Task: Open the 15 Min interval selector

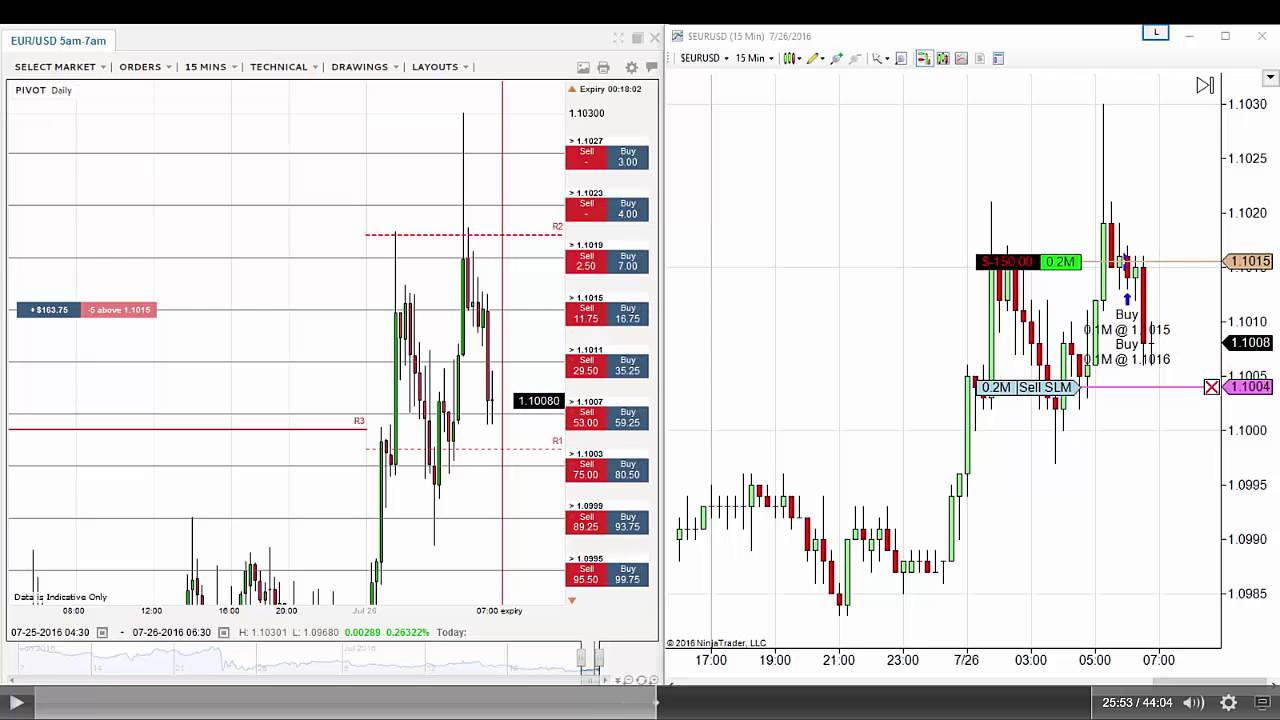Action: coord(755,58)
